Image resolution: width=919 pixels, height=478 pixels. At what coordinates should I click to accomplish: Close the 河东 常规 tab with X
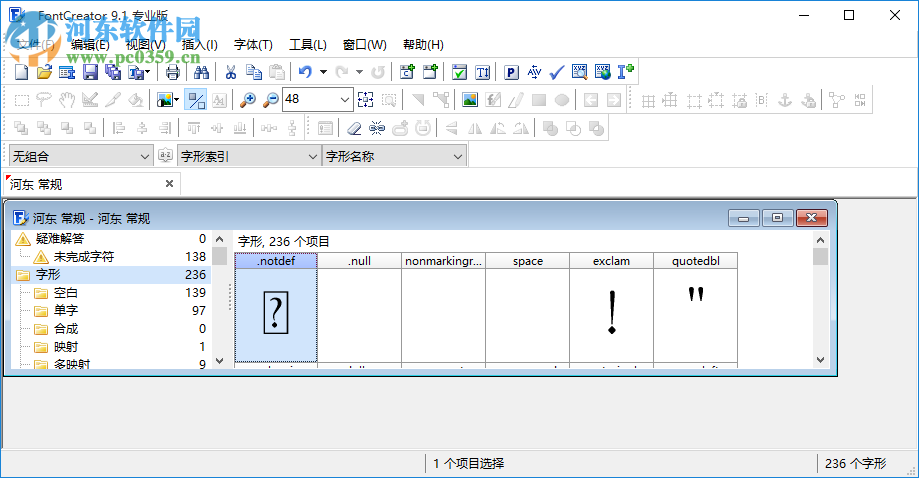click(169, 184)
